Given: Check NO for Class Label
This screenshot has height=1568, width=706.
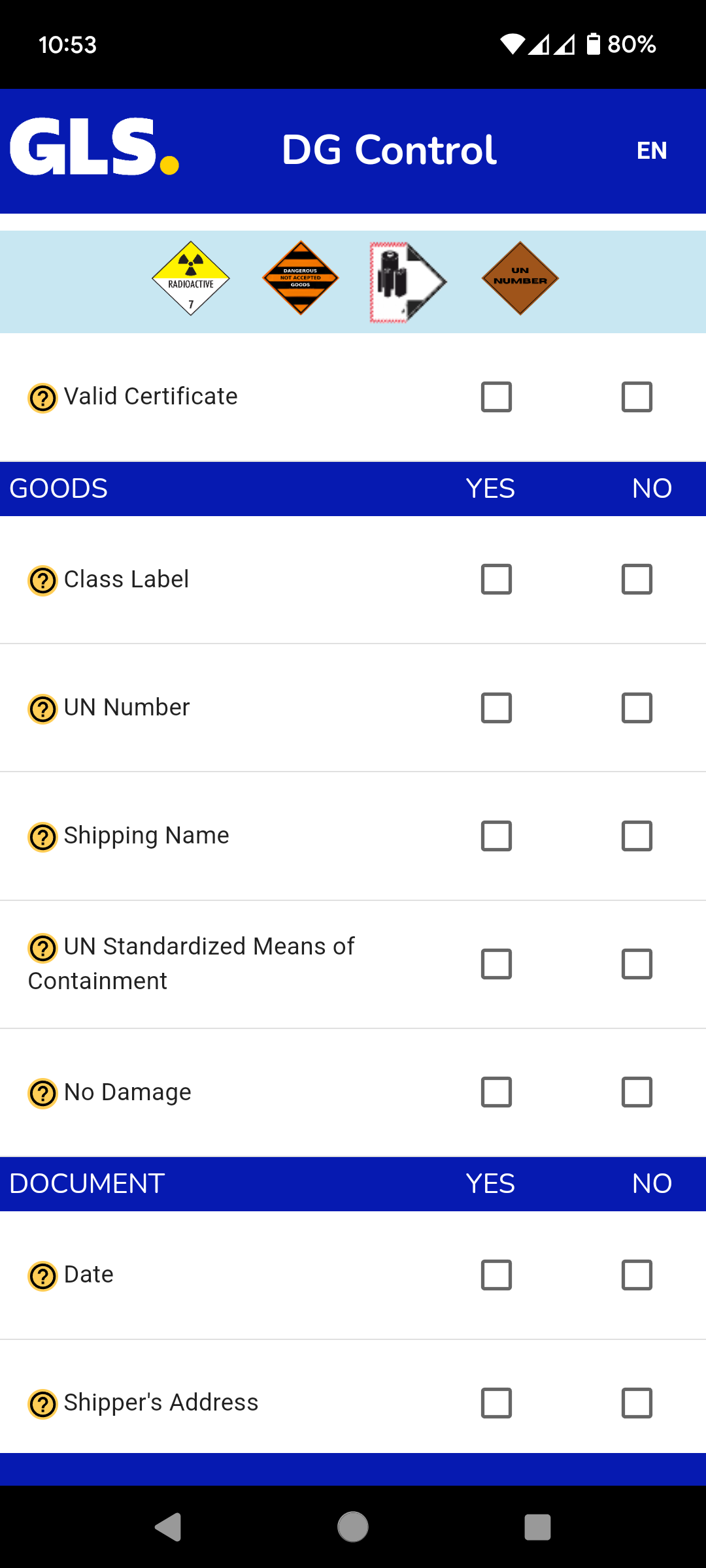Looking at the screenshot, I should click(x=637, y=580).
